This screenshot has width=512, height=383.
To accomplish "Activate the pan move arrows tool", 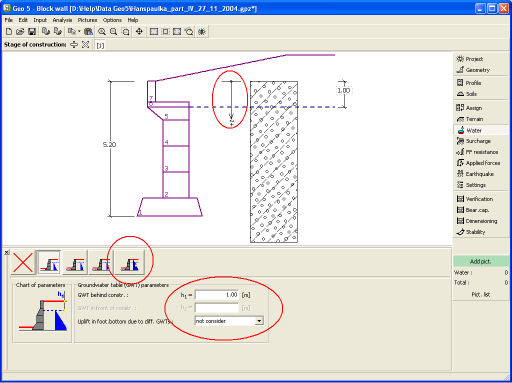I will [139, 32].
